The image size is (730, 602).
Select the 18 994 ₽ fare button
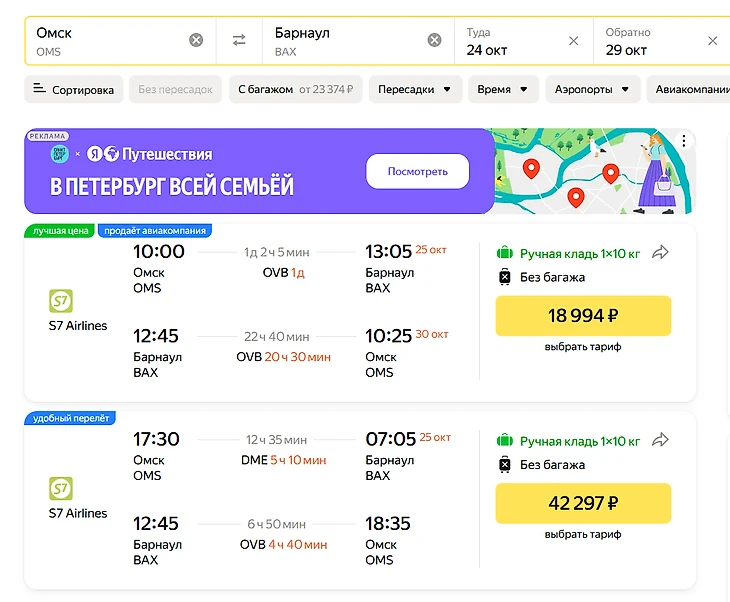(583, 316)
